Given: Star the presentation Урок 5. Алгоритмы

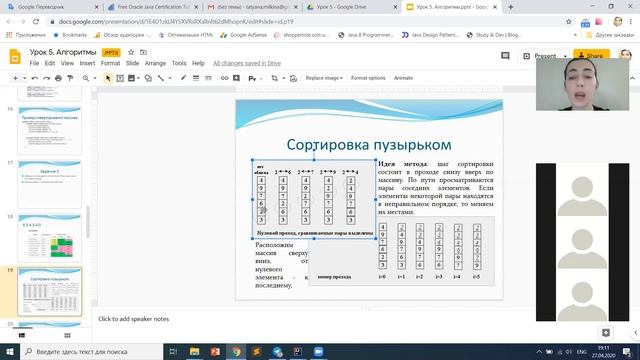Looking at the screenshot, I should click(x=131, y=52).
